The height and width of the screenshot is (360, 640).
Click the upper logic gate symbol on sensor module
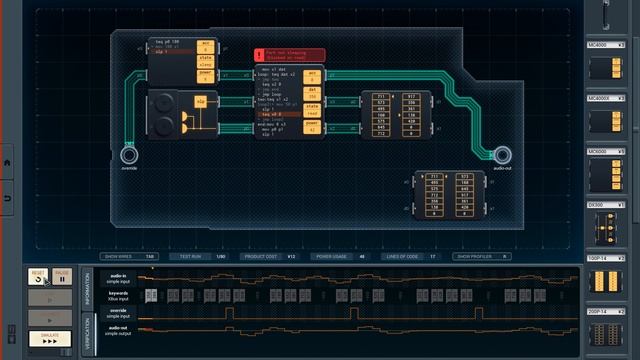coord(184,116)
